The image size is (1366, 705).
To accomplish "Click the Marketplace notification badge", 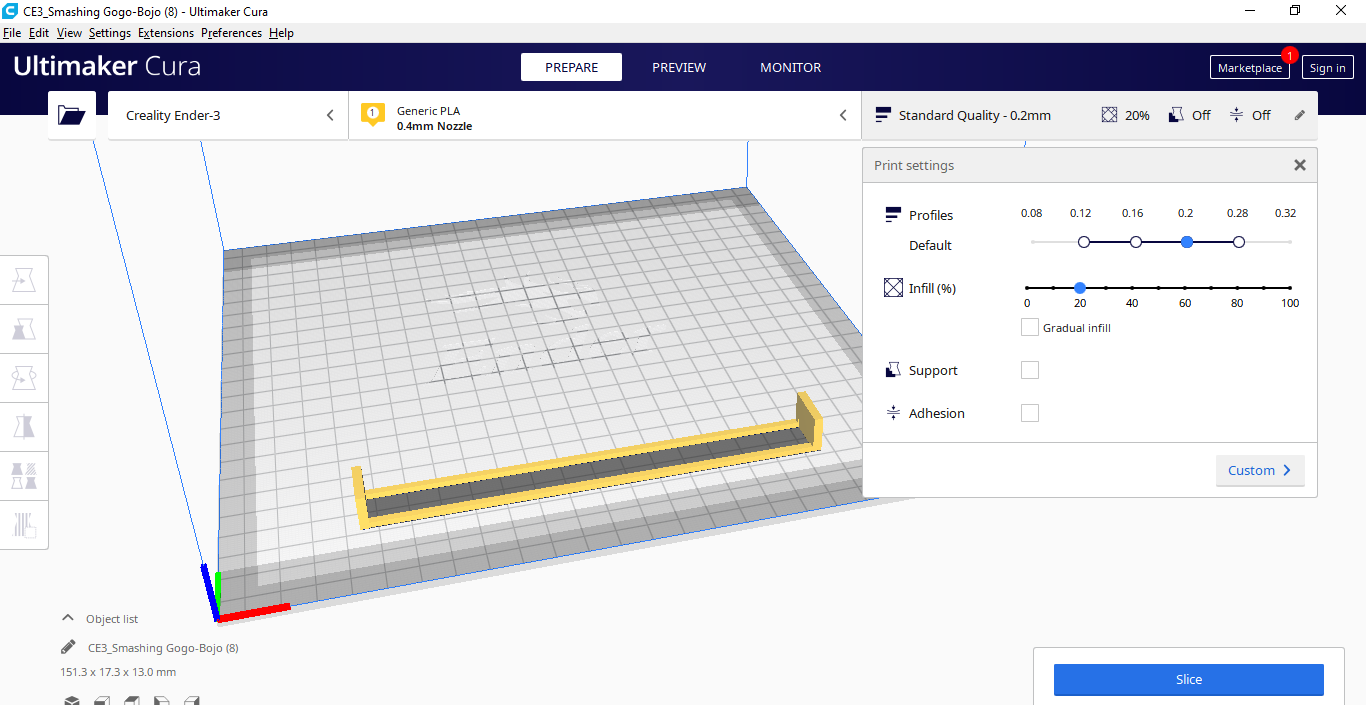I will pos(1290,55).
